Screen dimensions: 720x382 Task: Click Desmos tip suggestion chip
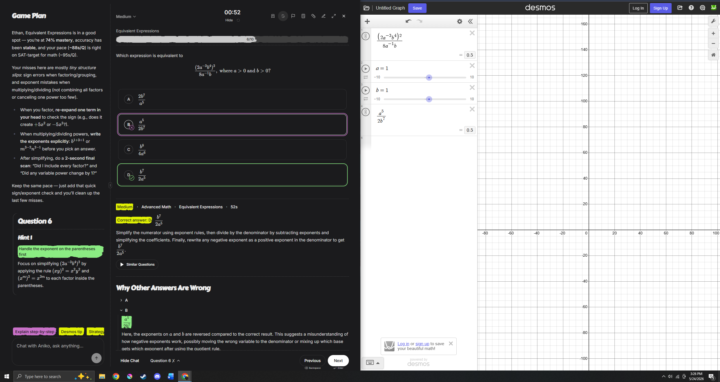pos(71,331)
